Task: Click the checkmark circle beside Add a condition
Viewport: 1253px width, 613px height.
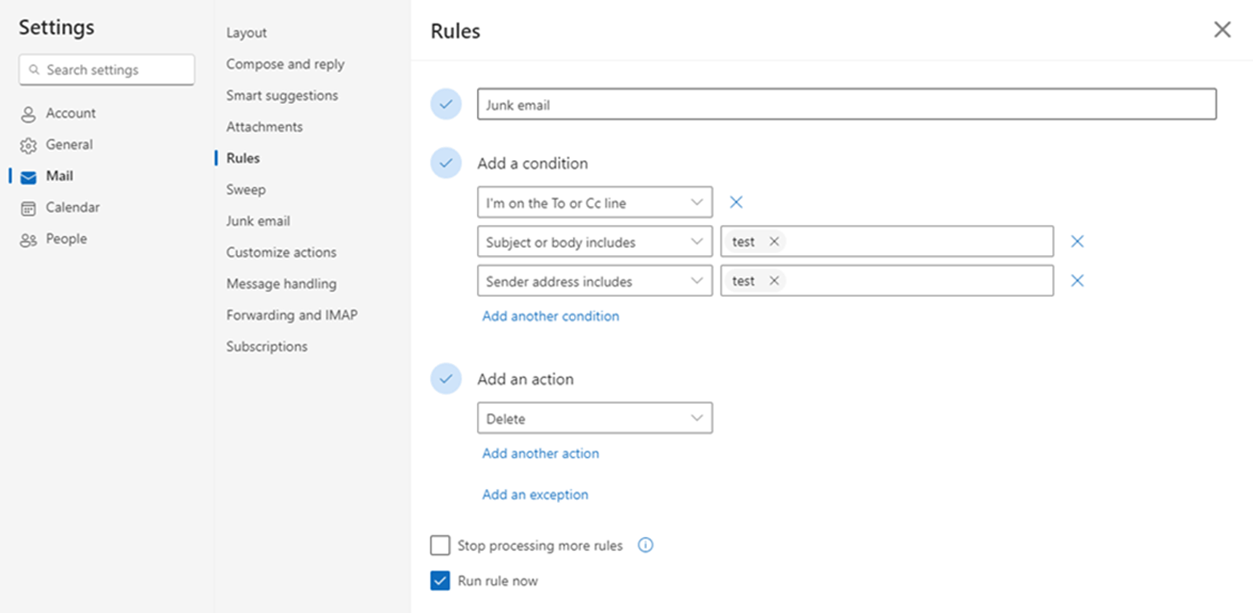Action: [446, 163]
